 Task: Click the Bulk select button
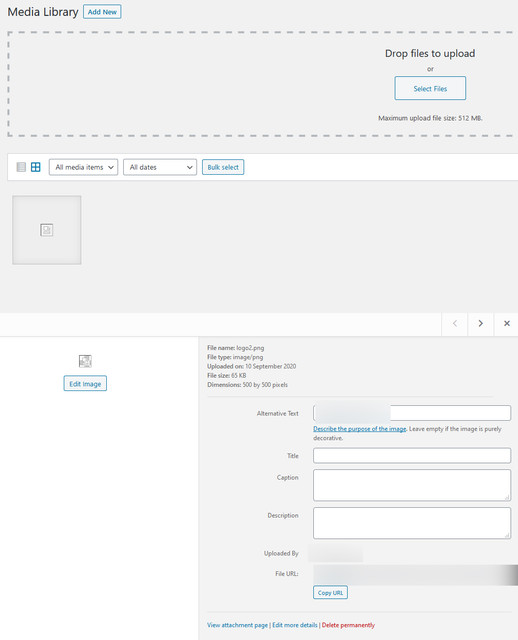[223, 167]
